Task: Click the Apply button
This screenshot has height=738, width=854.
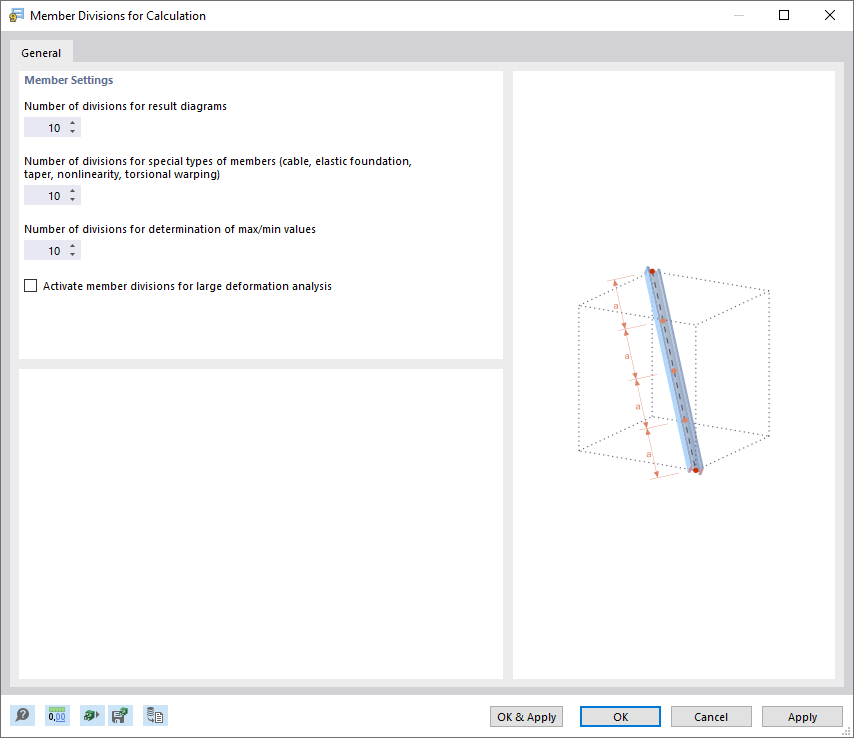Action: click(802, 717)
